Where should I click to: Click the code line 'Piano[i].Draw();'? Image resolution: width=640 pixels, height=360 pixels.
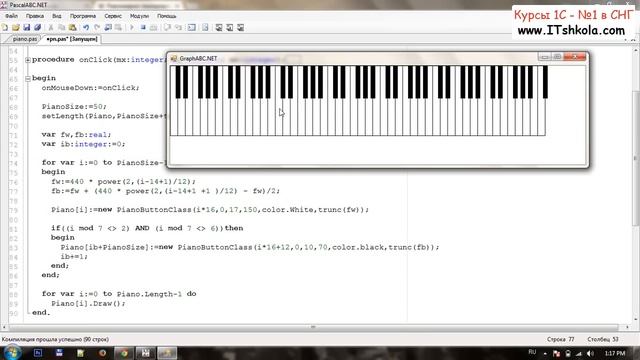click(88, 303)
